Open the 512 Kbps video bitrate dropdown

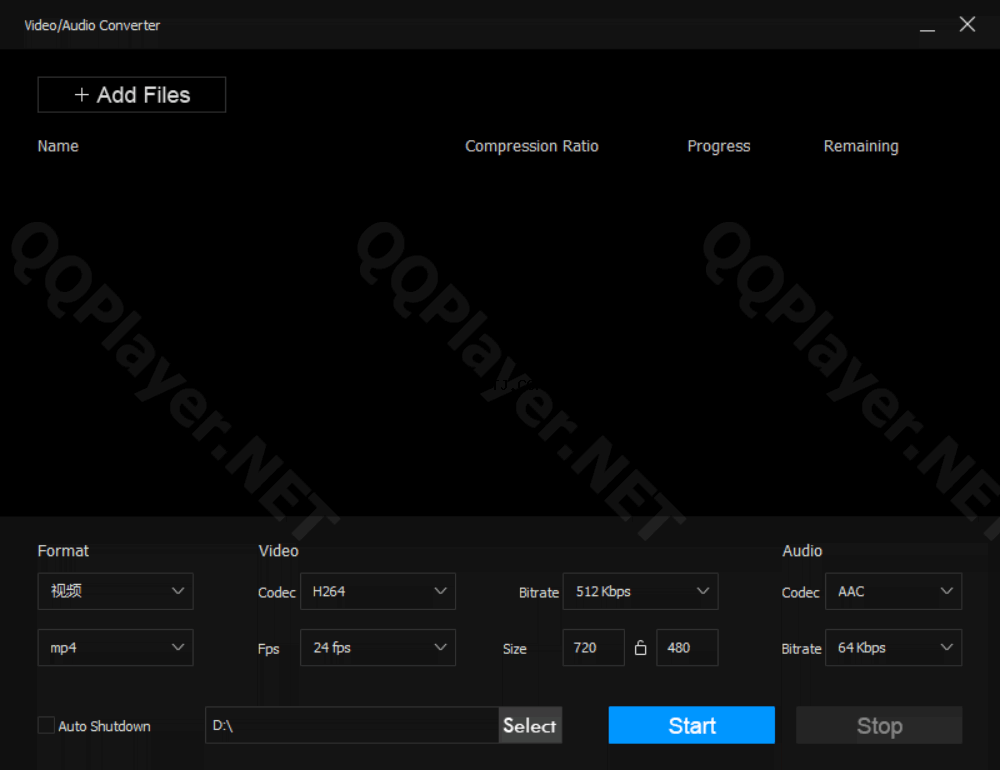640,591
